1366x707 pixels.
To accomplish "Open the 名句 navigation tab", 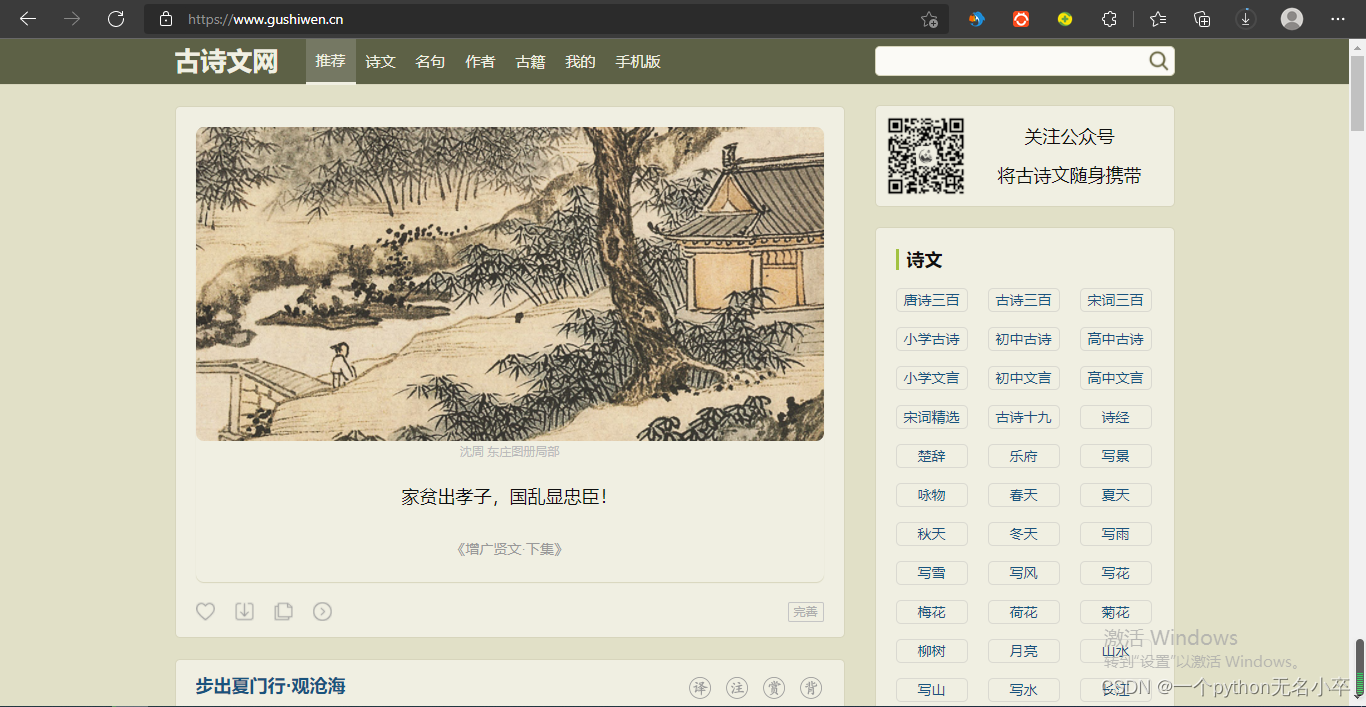I will pyautogui.click(x=430, y=61).
